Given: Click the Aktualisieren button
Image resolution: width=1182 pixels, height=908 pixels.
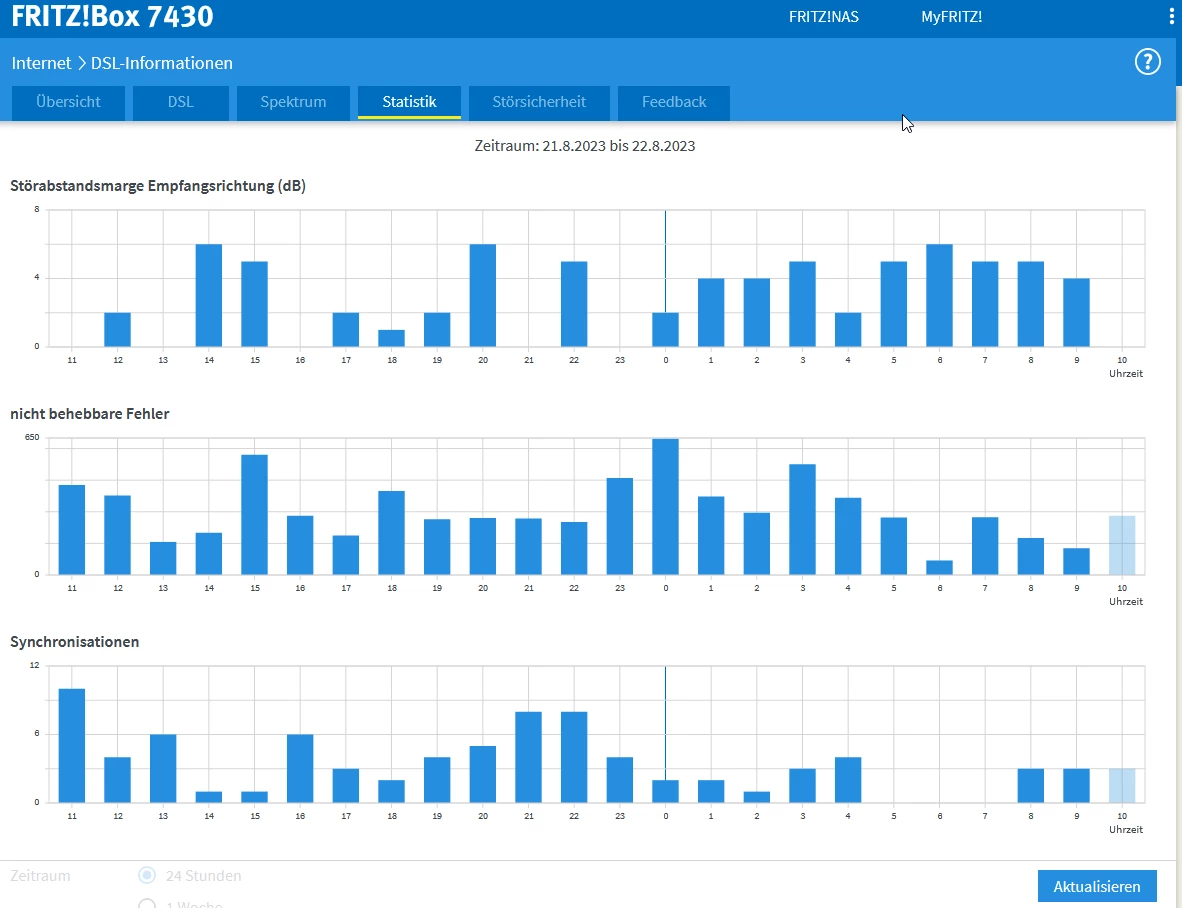Looking at the screenshot, I should click(x=1096, y=886).
